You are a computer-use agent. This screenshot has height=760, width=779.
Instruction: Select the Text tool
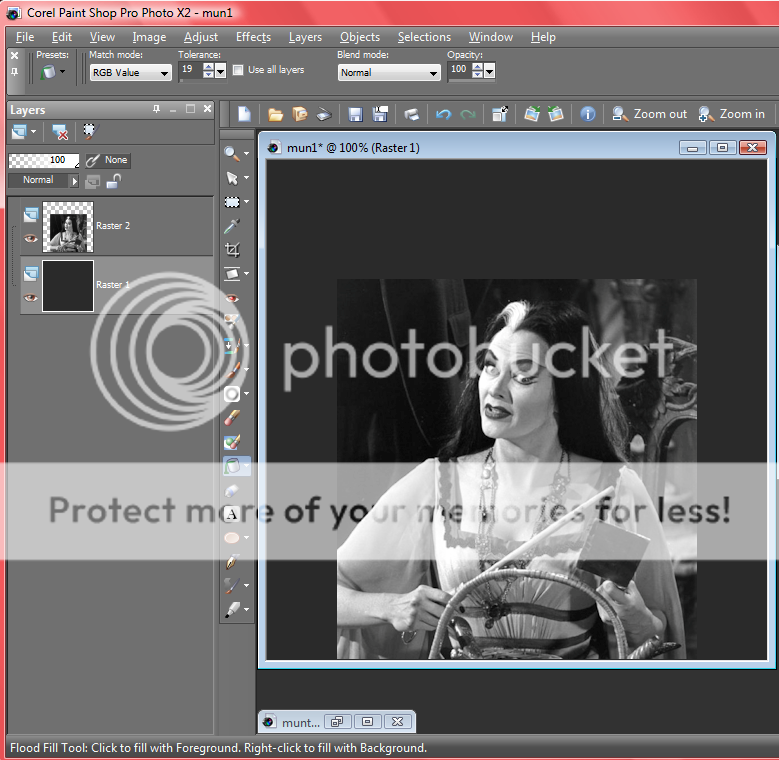pos(232,514)
